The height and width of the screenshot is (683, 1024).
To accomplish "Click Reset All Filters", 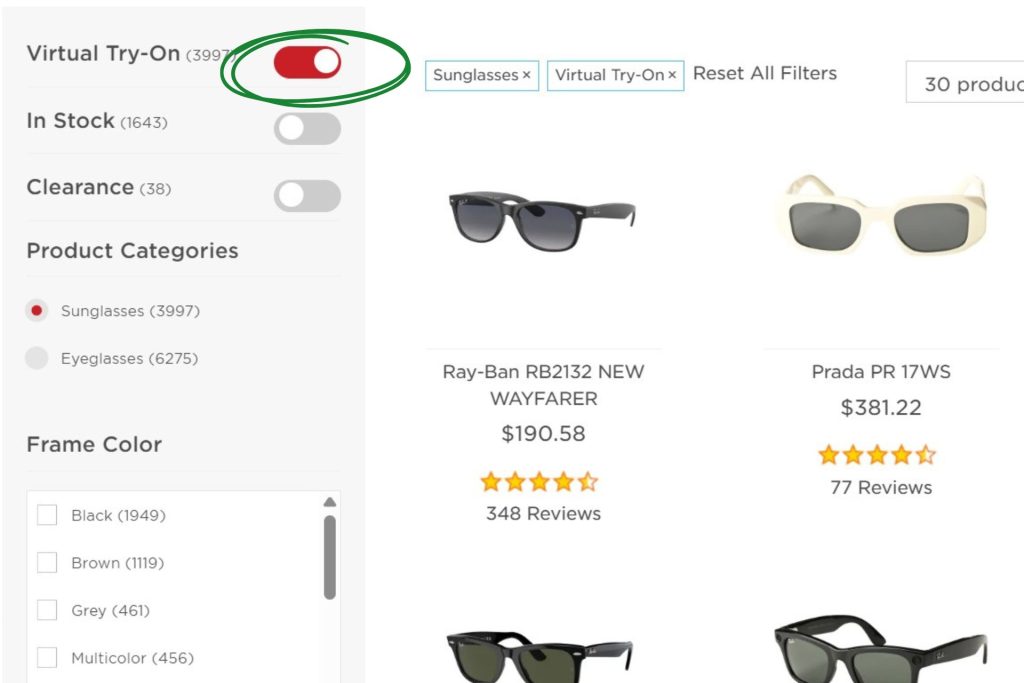I will click(x=764, y=73).
